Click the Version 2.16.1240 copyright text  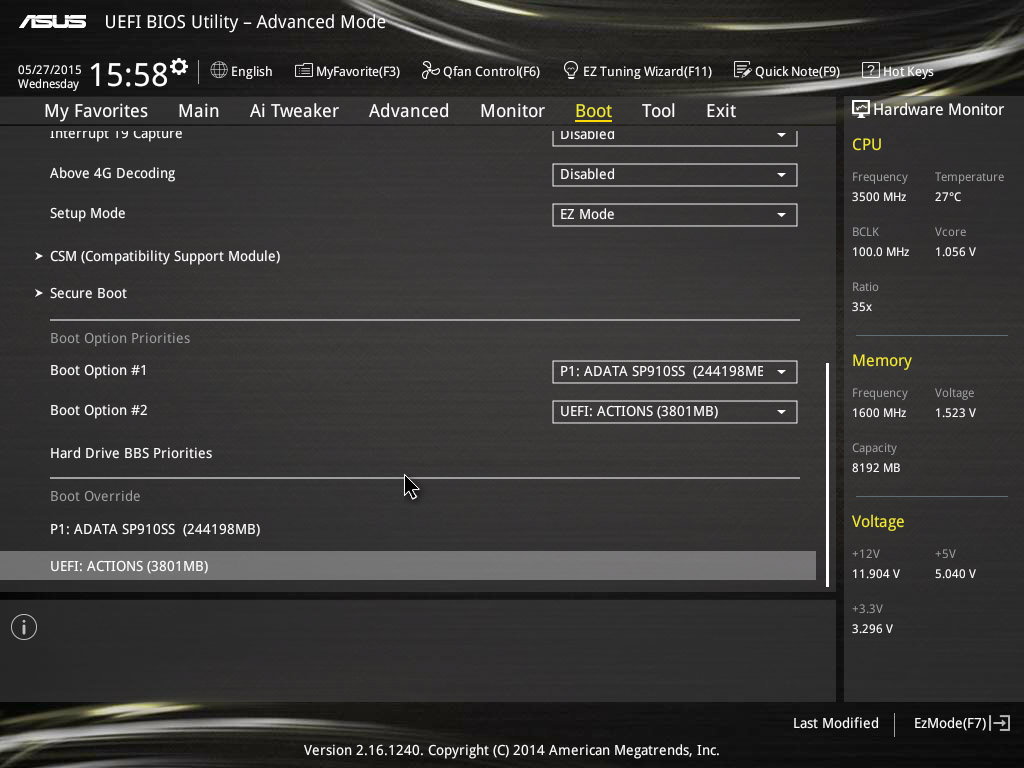pyautogui.click(x=511, y=750)
